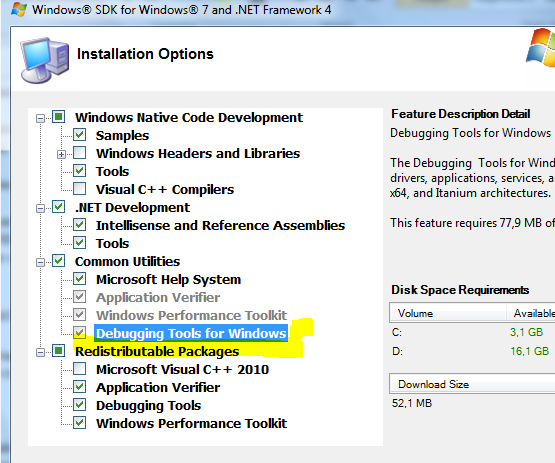Check Windows Headers and Libraries checkbox

click(x=80, y=153)
